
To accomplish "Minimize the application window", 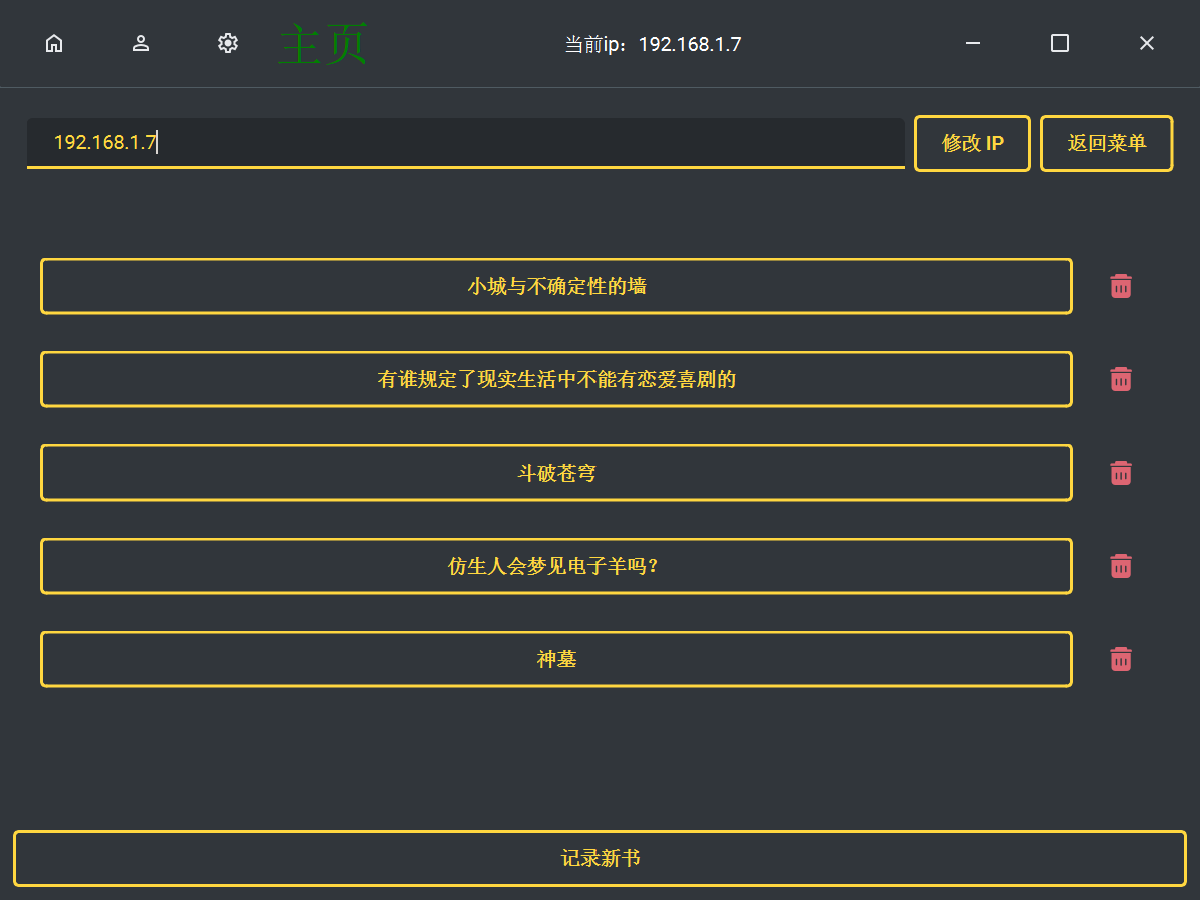I will (973, 43).
